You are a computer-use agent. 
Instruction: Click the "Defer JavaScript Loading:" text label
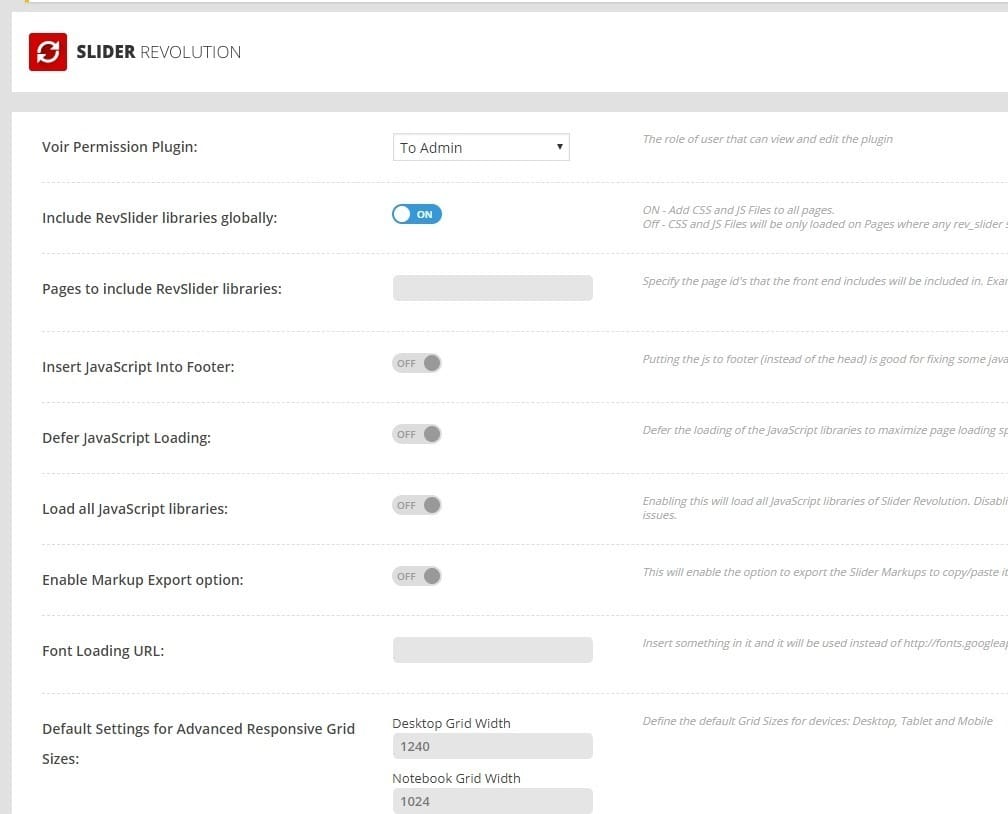126,438
